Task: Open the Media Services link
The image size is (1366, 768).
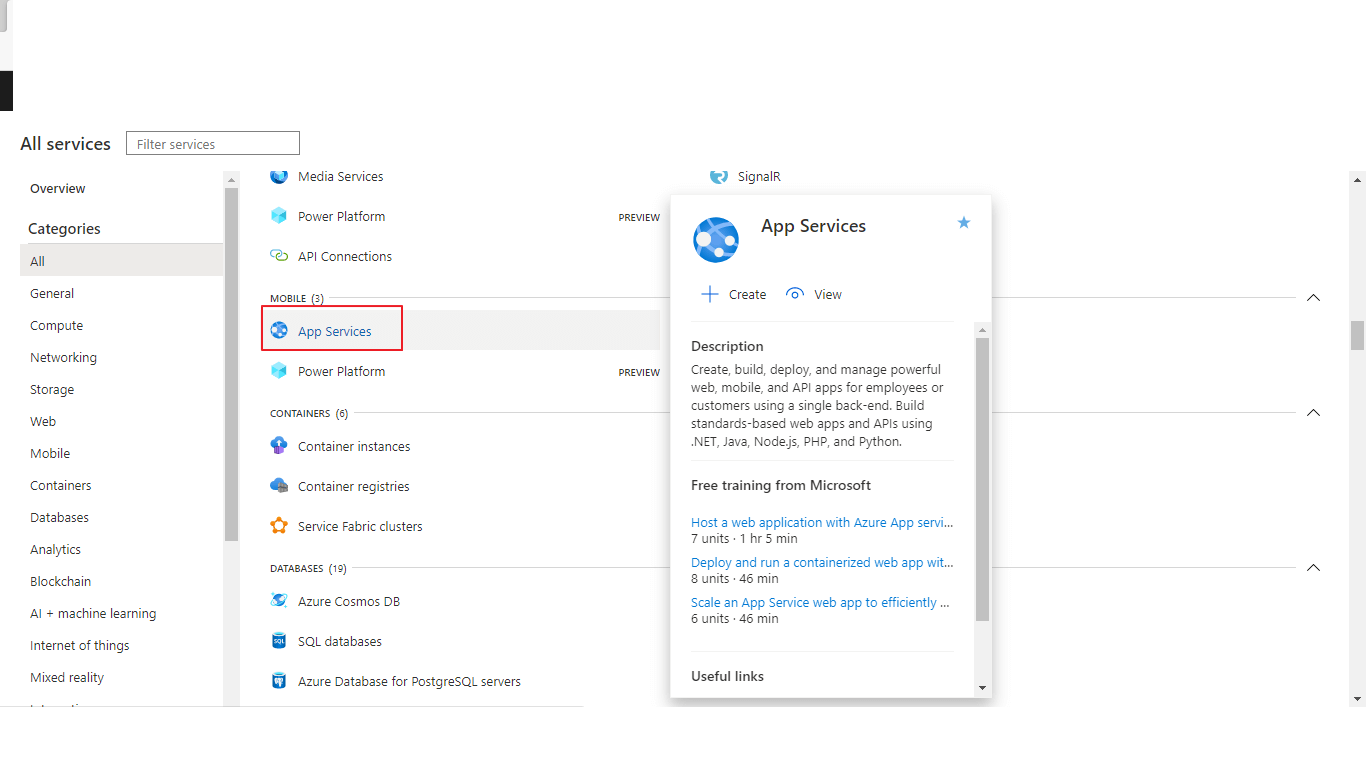Action: [x=340, y=176]
